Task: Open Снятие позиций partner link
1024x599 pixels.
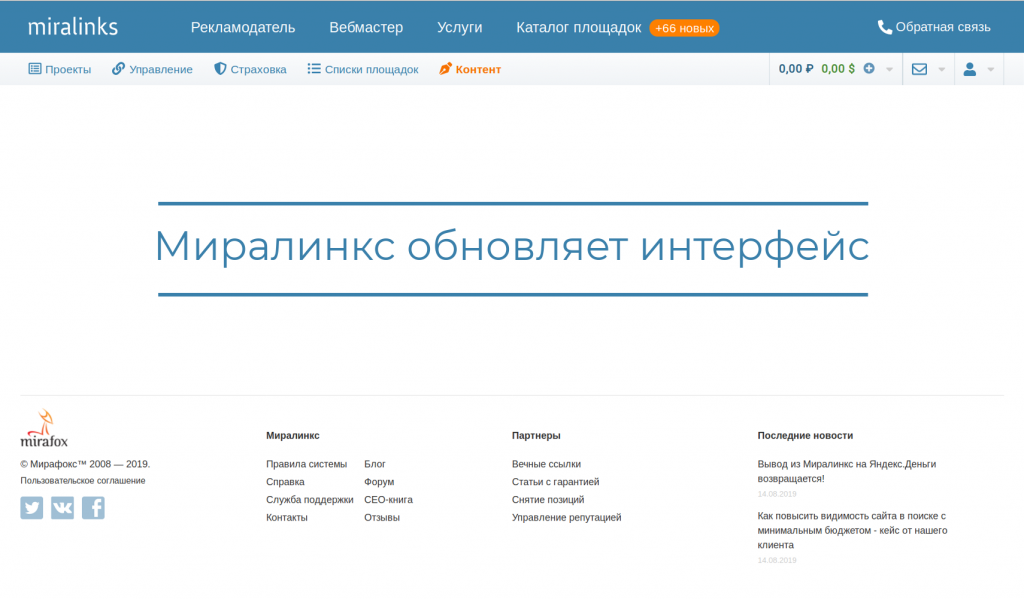Action: pos(548,500)
